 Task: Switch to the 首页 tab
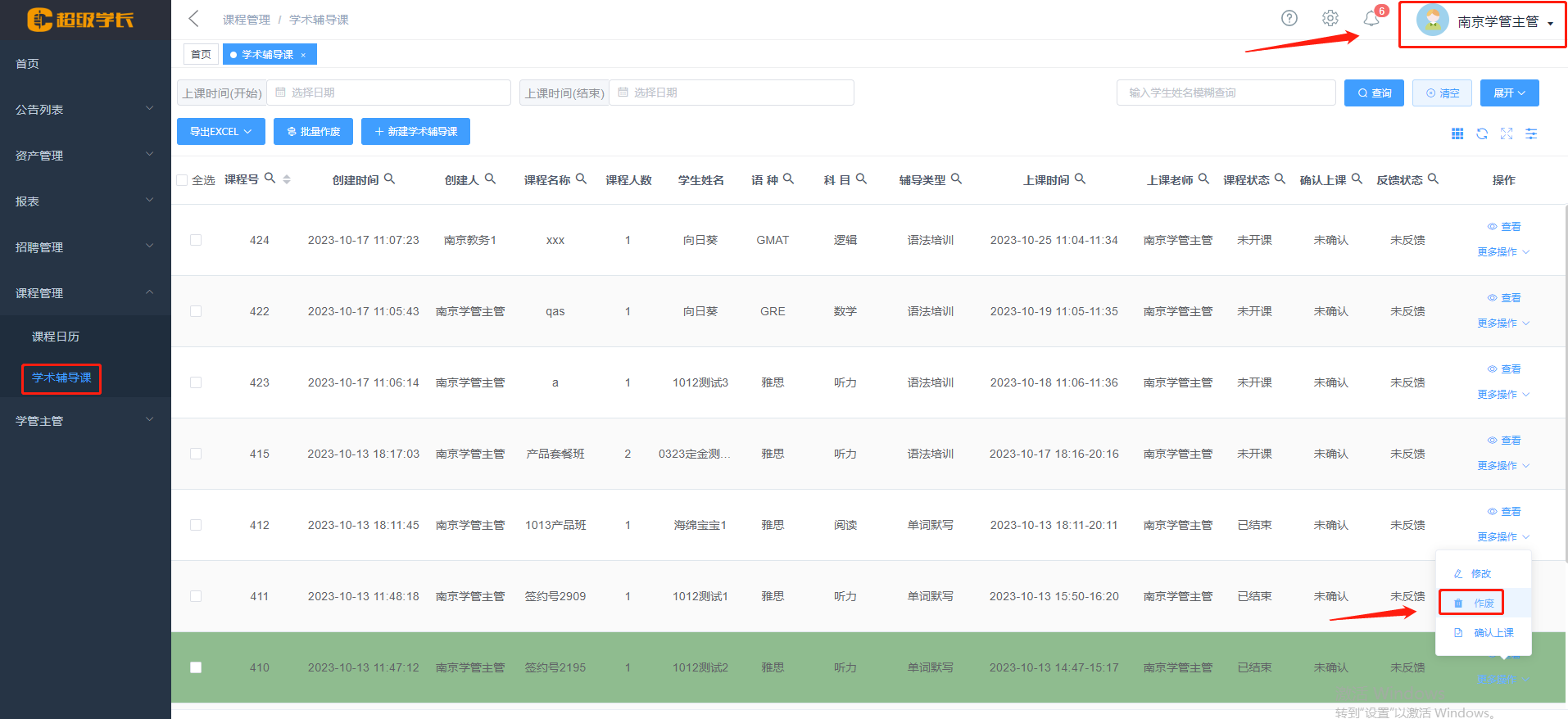(201, 55)
